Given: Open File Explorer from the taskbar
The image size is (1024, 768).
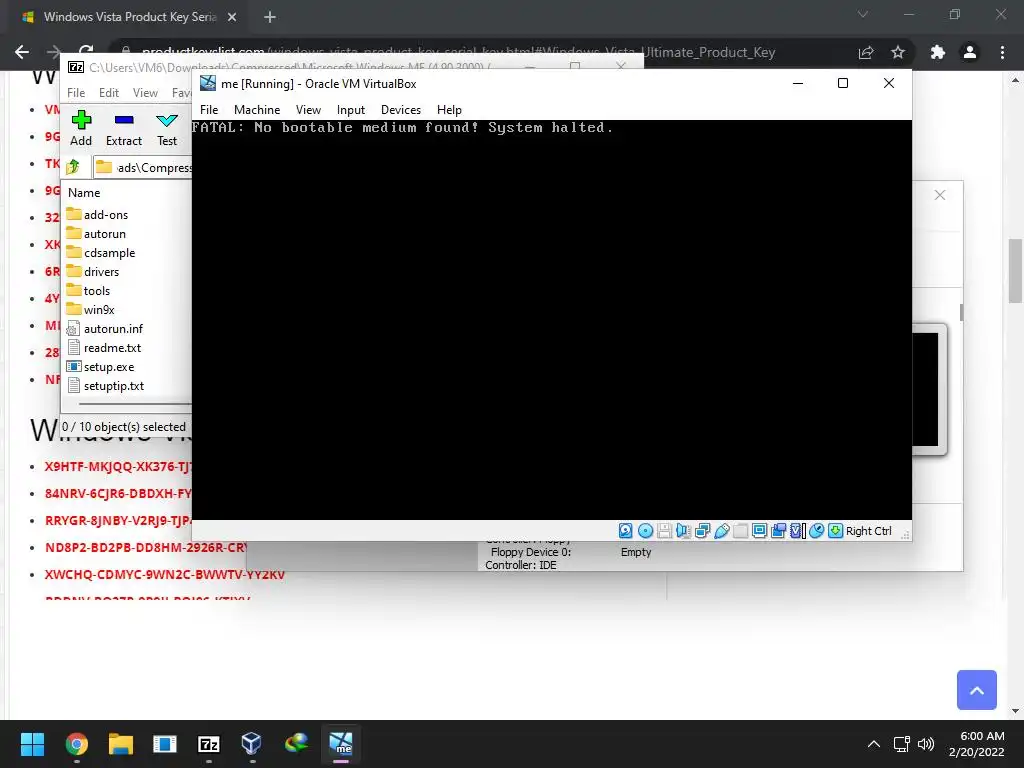Looking at the screenshot, I should click(121, 744).
